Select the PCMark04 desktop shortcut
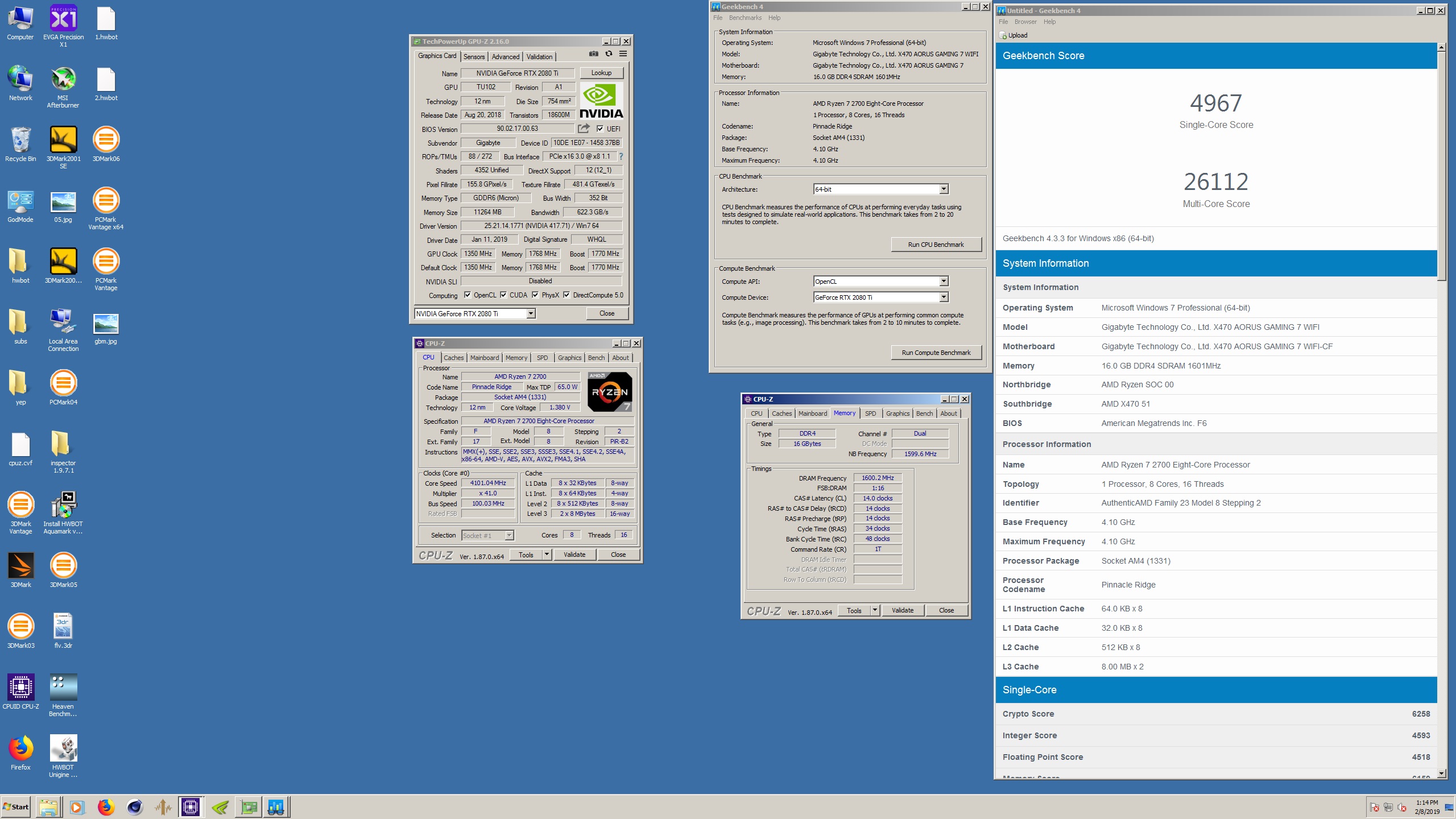 click(63, 387)
